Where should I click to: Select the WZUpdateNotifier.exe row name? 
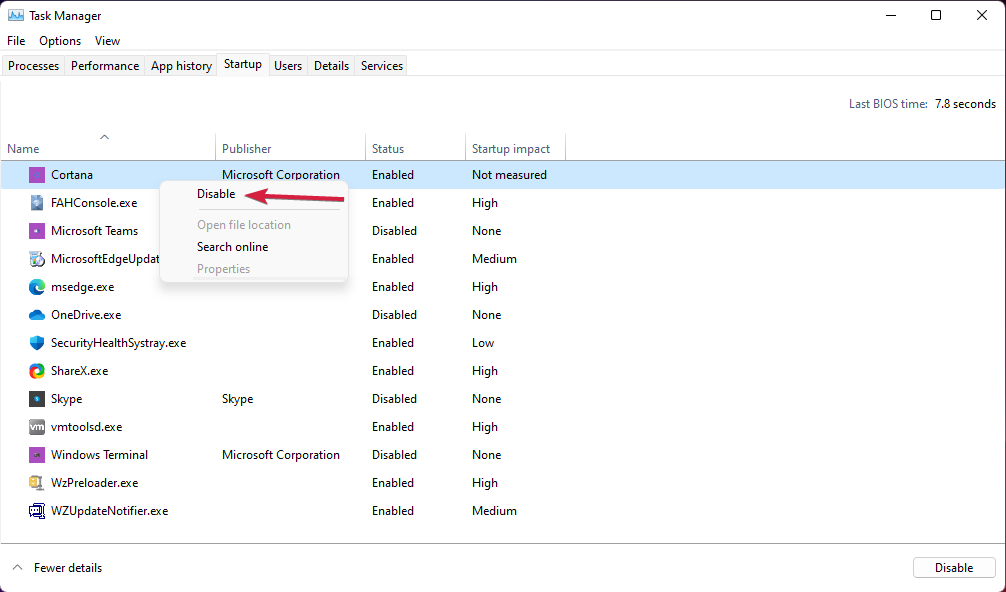click(110, 511)
